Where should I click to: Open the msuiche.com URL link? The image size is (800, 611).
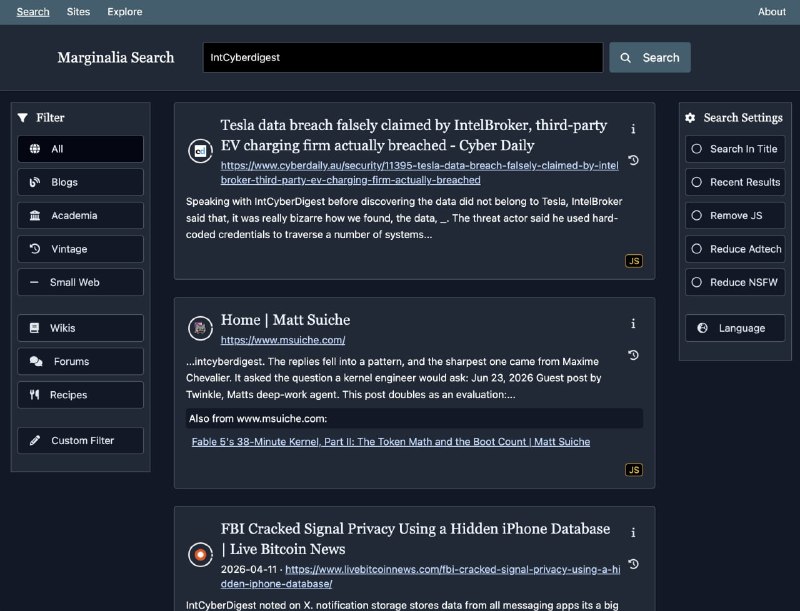(283, 340)
